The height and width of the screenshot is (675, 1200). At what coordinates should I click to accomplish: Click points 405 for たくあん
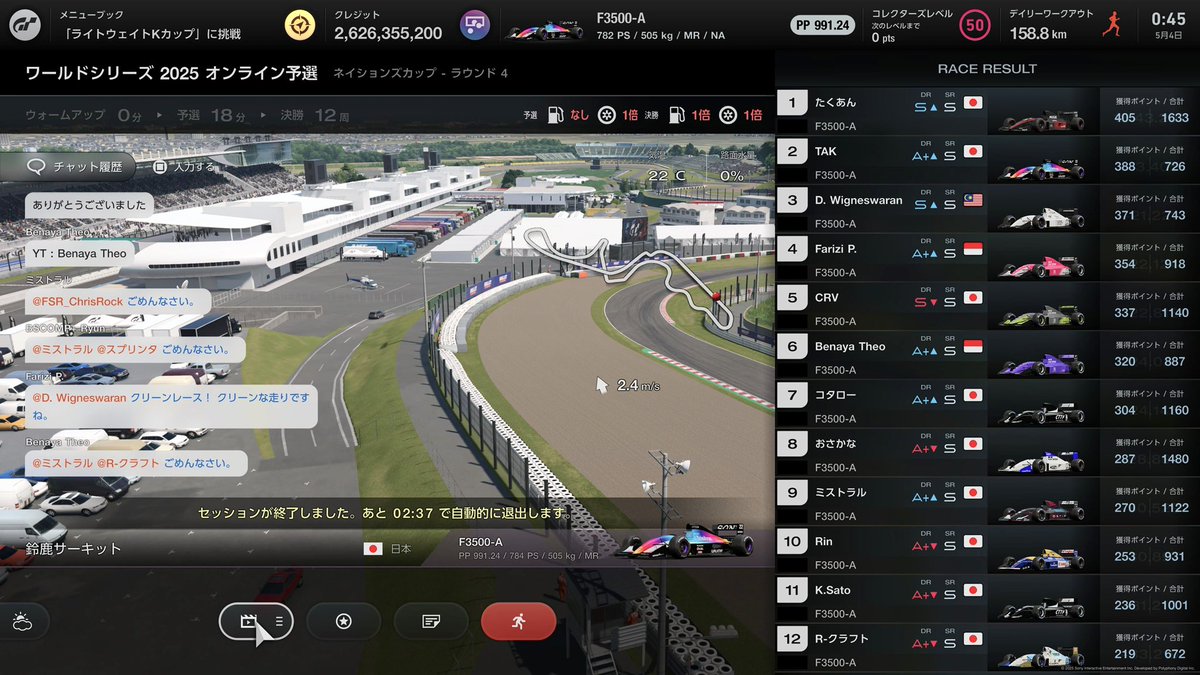point(1124,118)
